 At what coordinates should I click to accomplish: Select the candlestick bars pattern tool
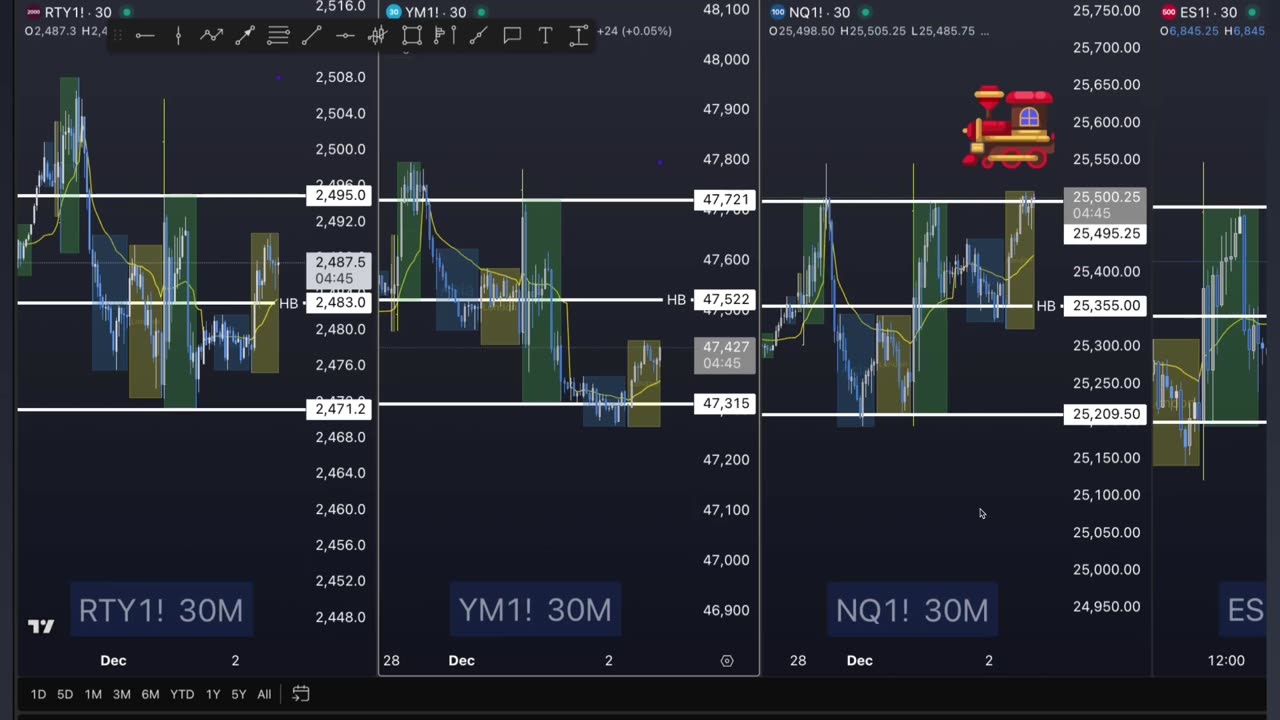tap(378, 36)
